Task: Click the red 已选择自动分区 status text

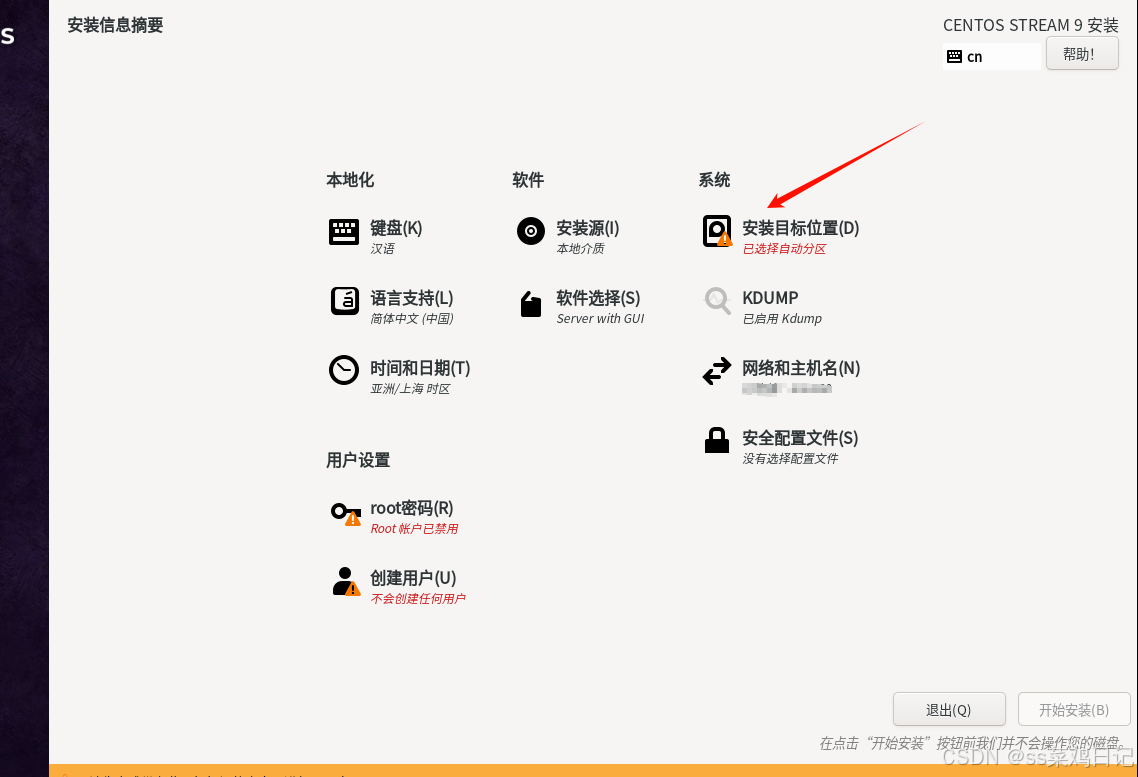Action: pos(784,249)
